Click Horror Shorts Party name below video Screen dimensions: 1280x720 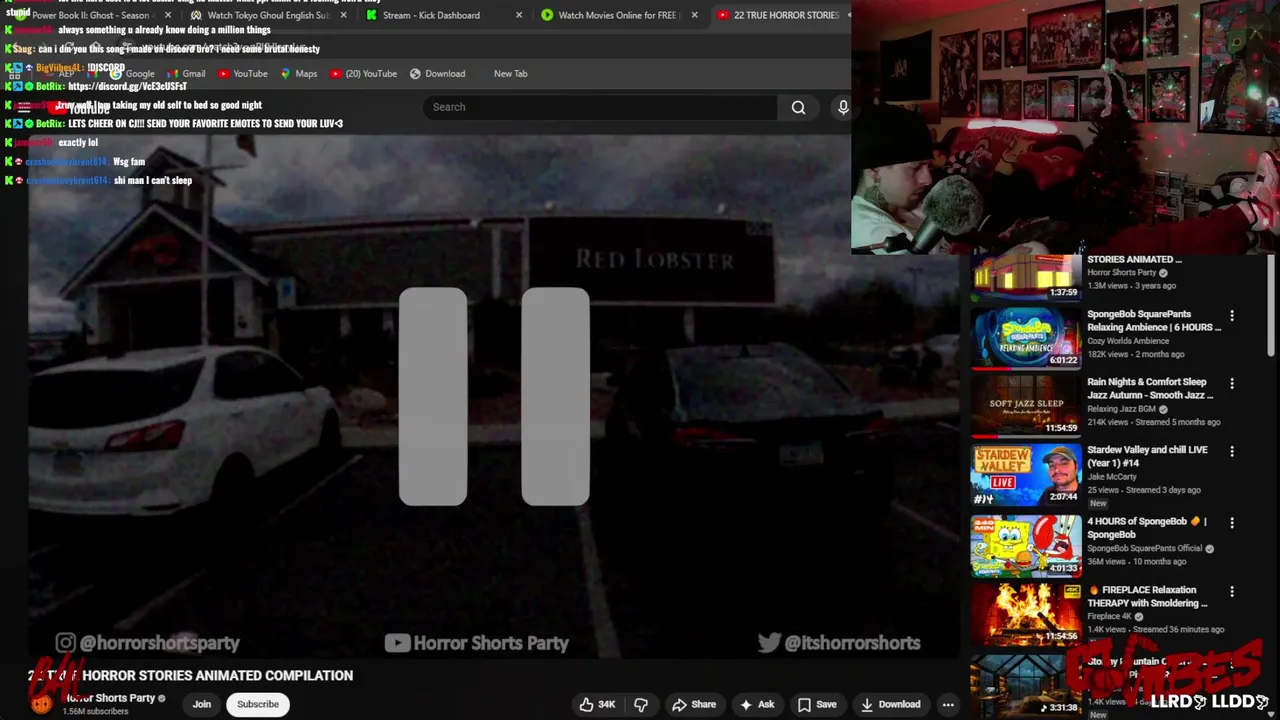pyautogui.click(x=110, y=698)
